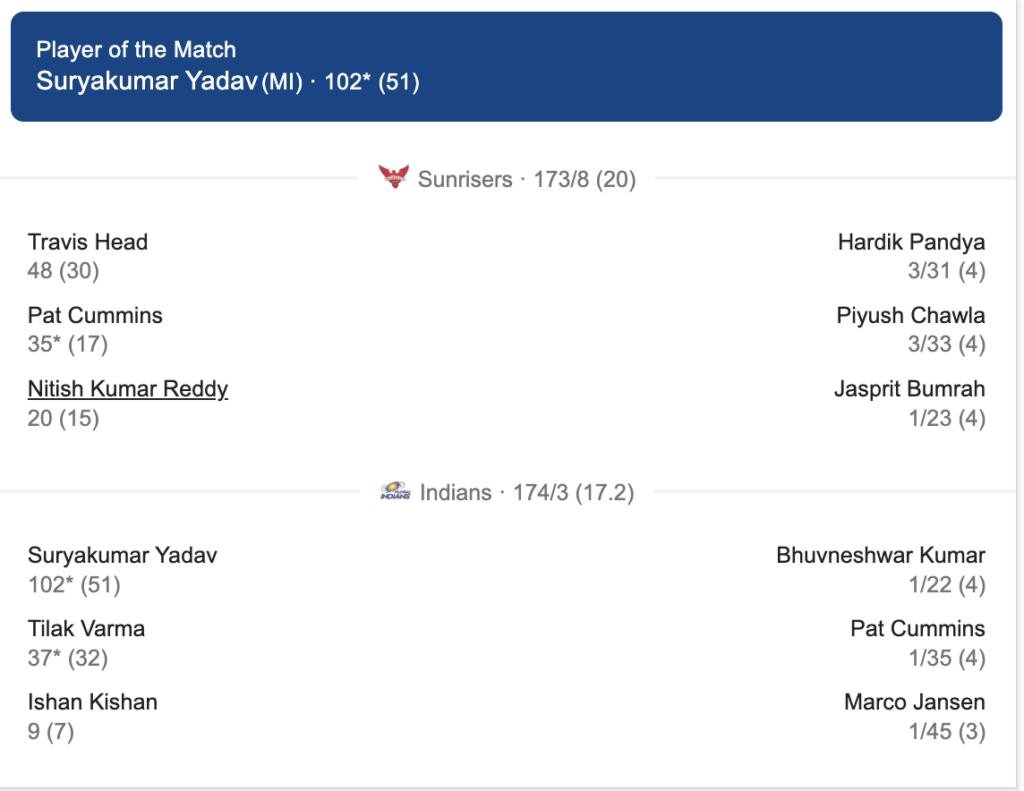
Task: Open the Player of the Match banner
Action: click(x=506, y=67)
